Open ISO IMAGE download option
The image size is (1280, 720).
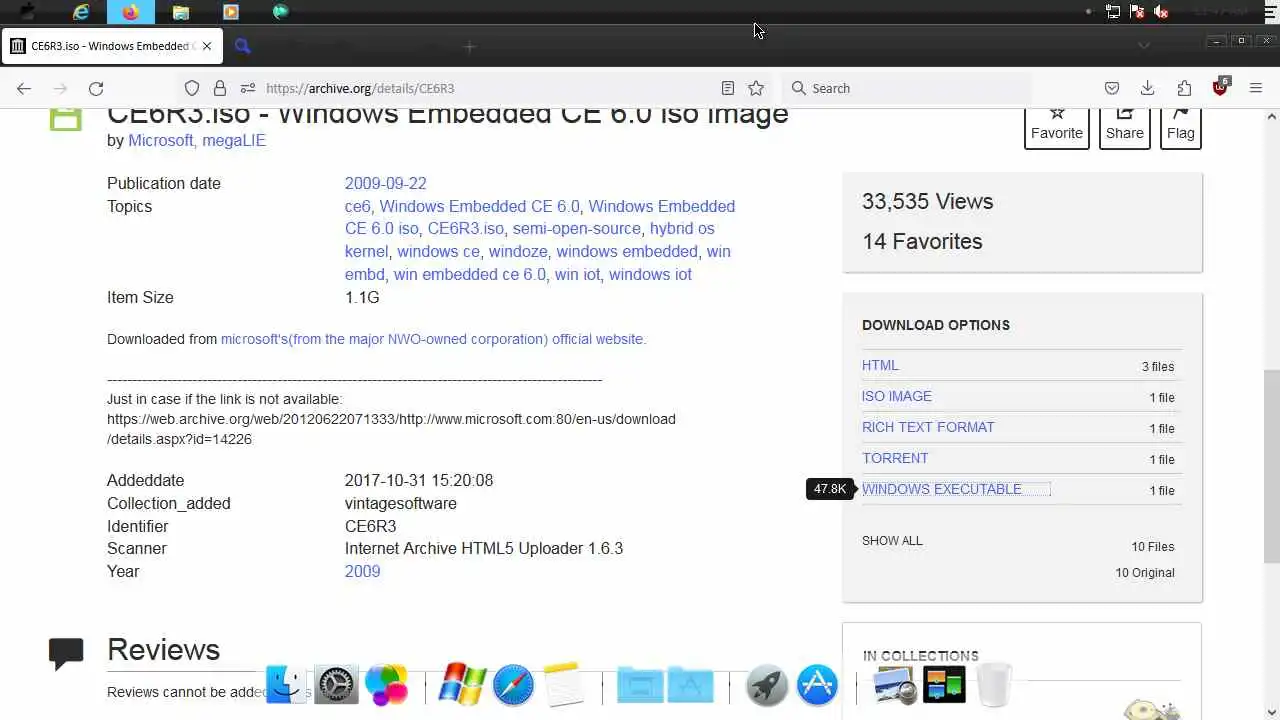pos(897,397)
